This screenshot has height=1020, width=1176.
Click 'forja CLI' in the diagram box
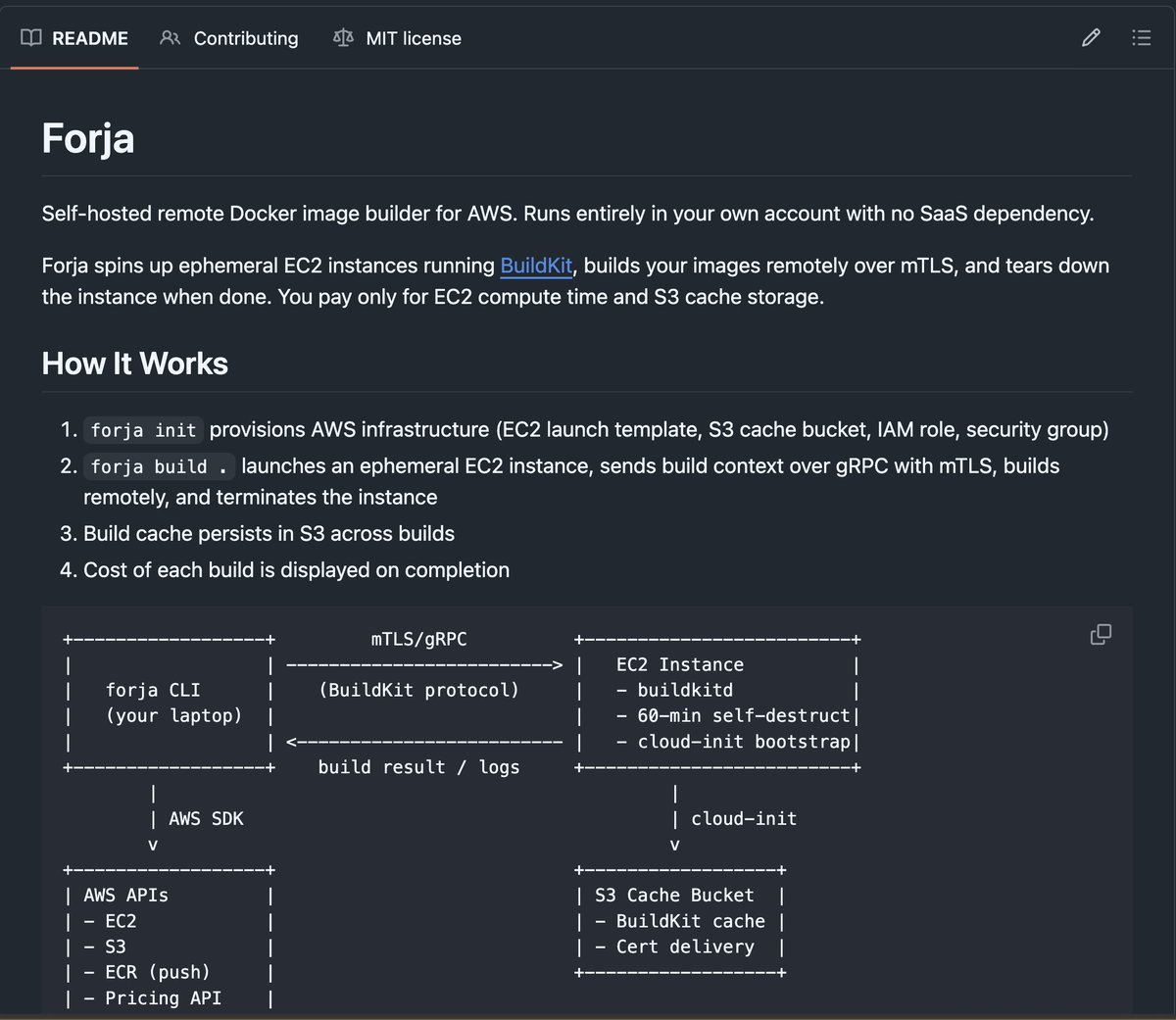point(153,690)
